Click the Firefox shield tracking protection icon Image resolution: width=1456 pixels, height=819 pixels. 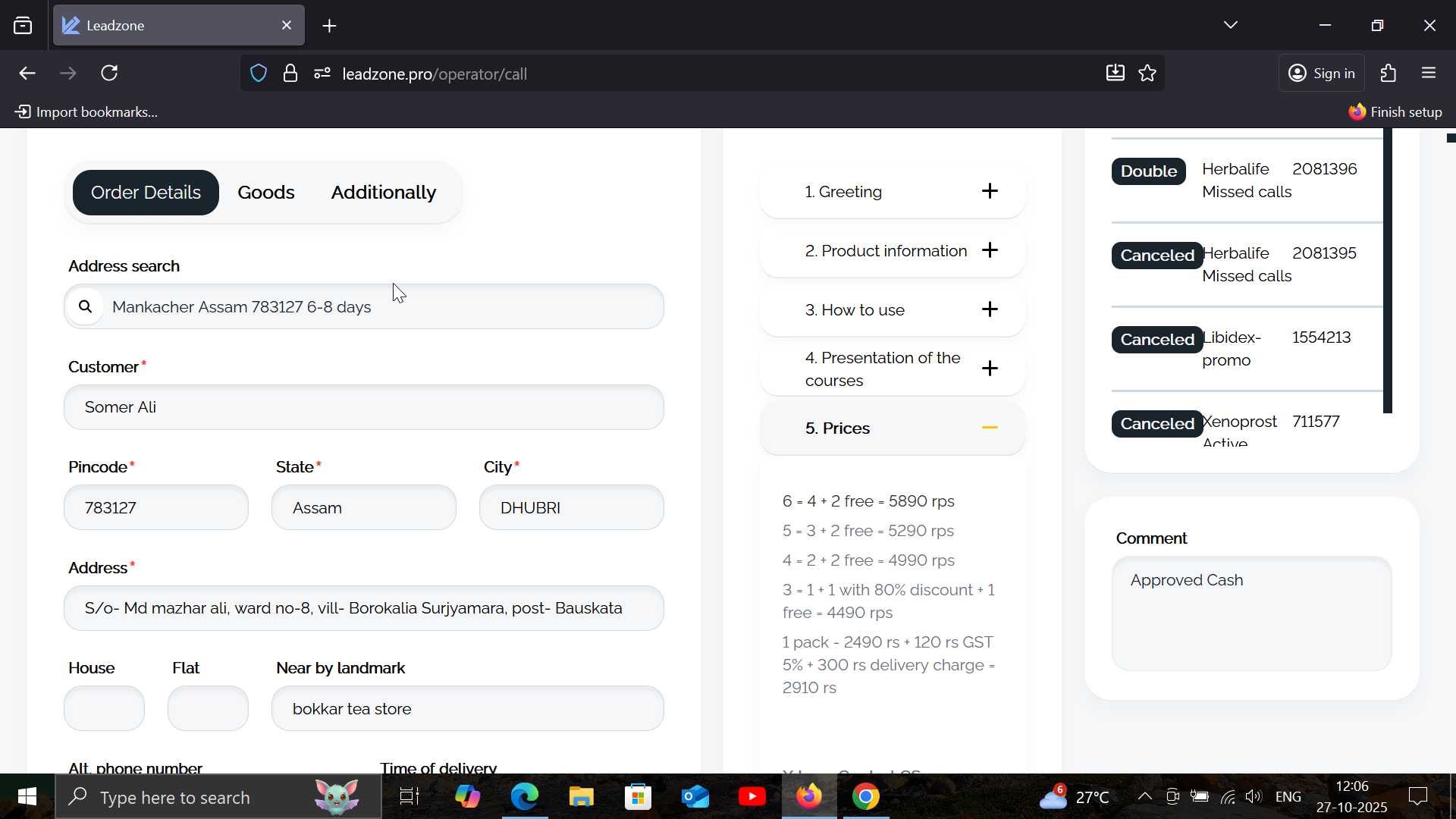click(259, 74)
